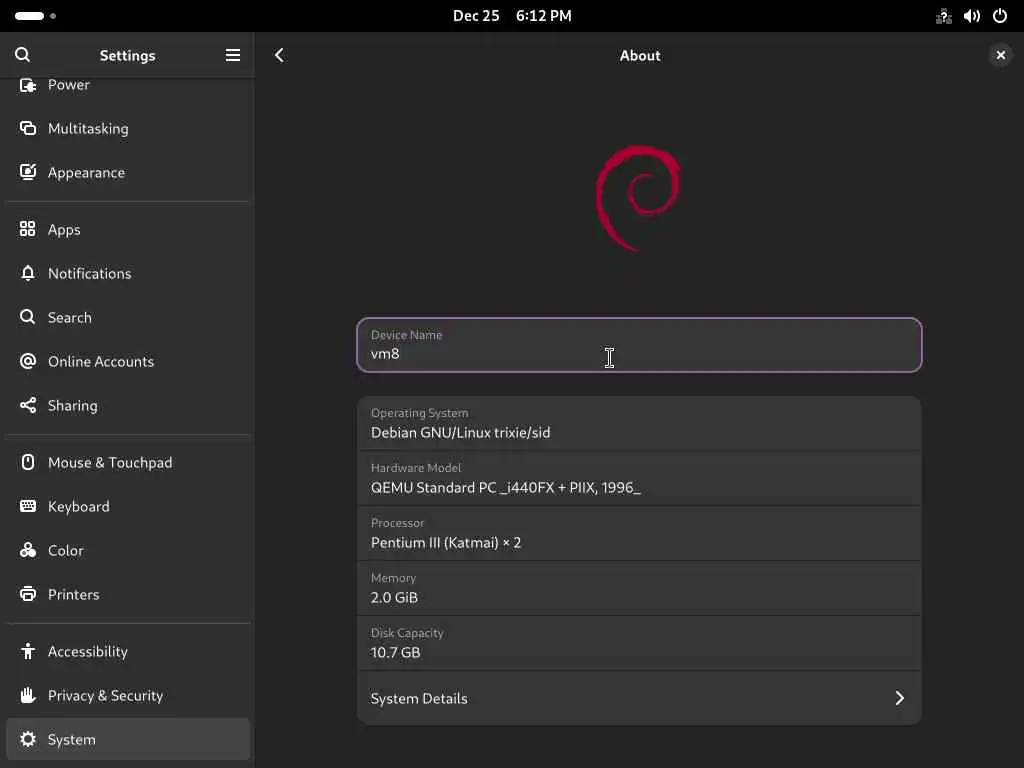Open Mouse & Touchpad settings

tap(128, 462)
